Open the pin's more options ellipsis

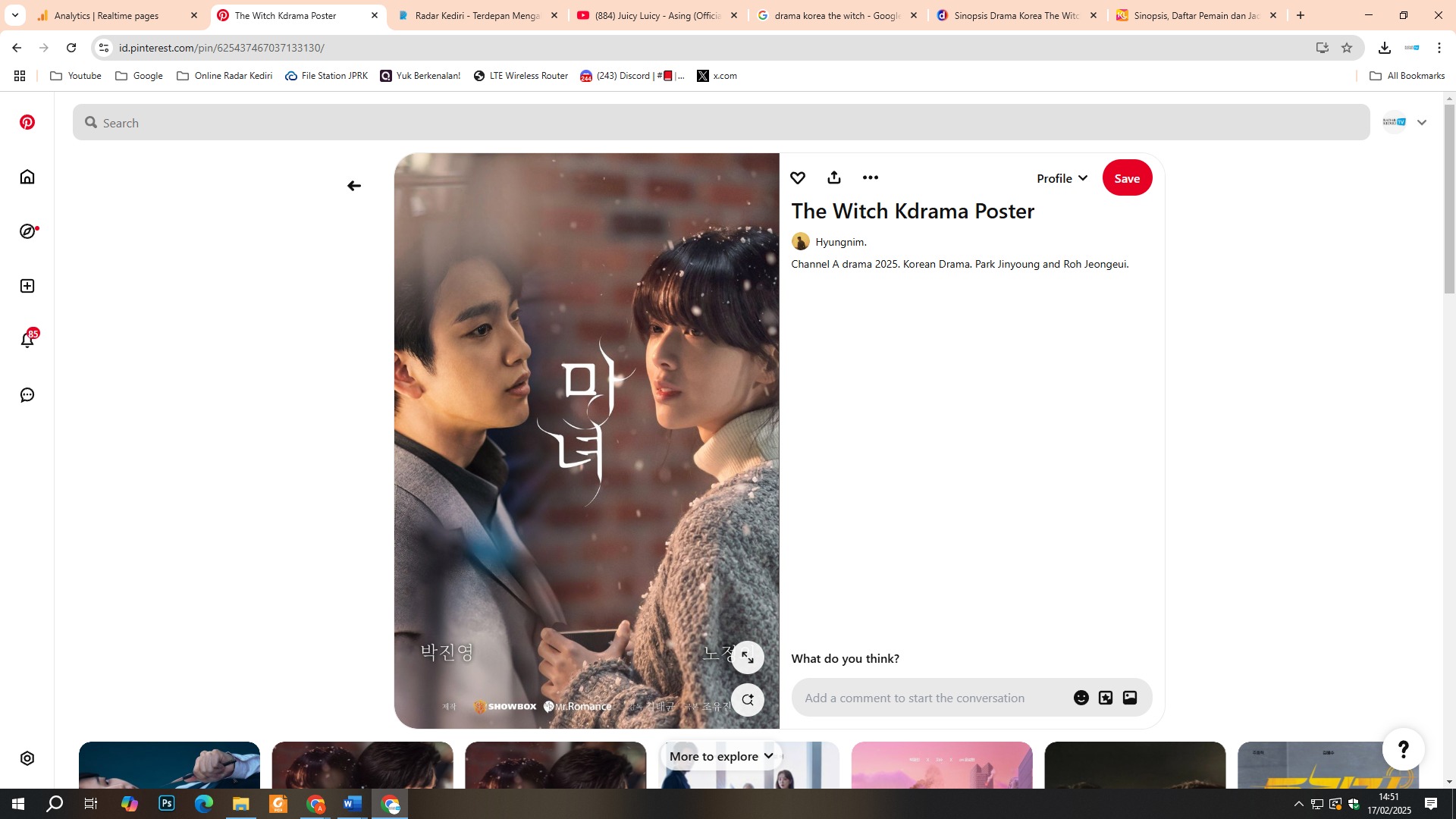871,177
